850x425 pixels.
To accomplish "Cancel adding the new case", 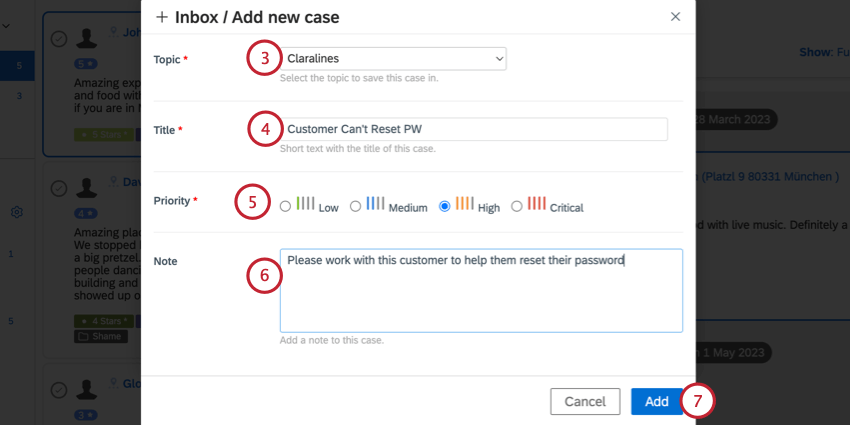I will pos(585,402).
